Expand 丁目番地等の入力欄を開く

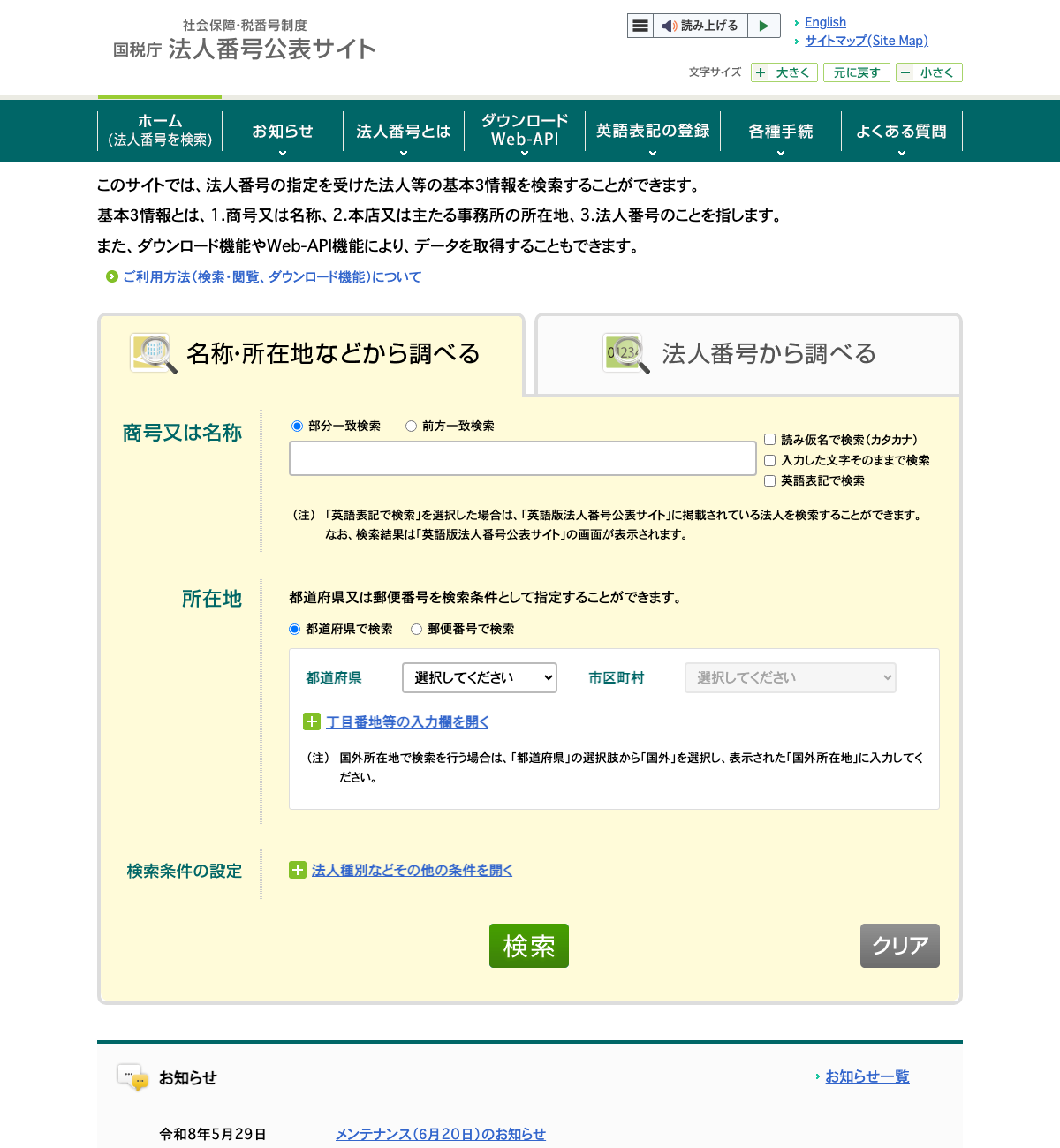coord(407,721)
